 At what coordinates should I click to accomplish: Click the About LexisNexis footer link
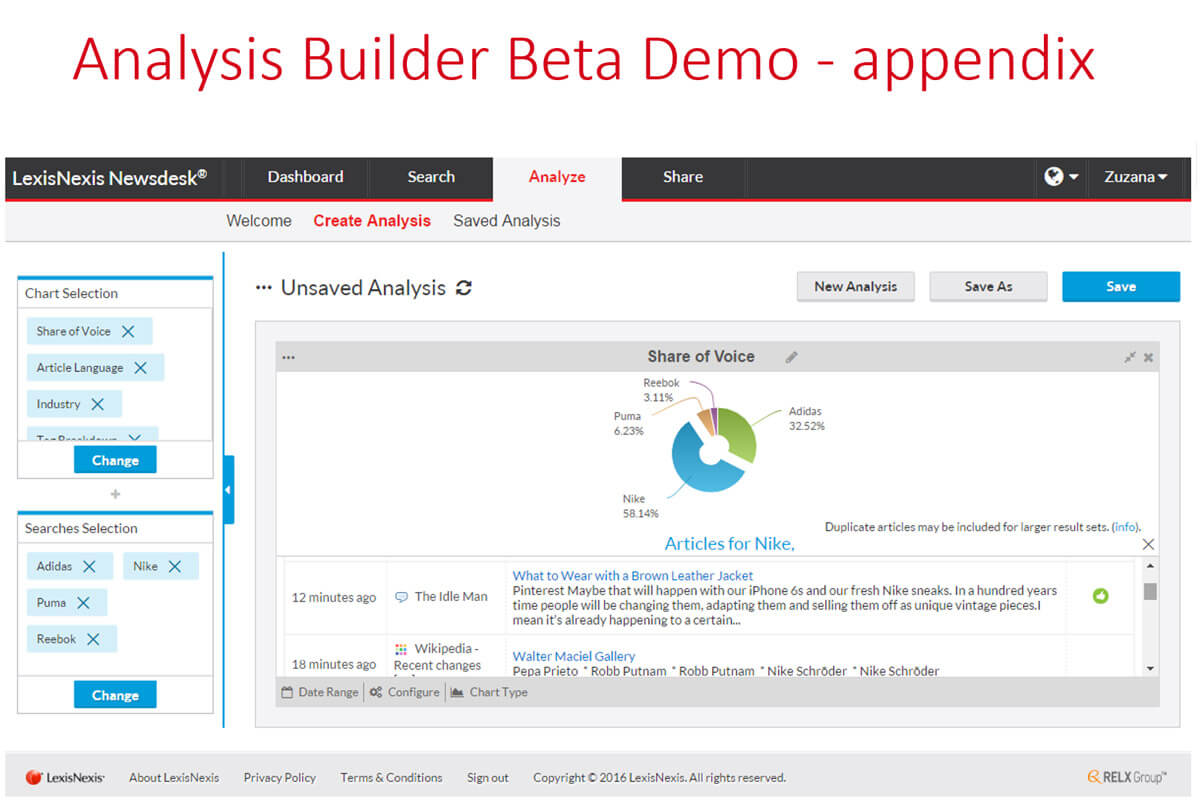pyautogui.click(x=174, y=777)
